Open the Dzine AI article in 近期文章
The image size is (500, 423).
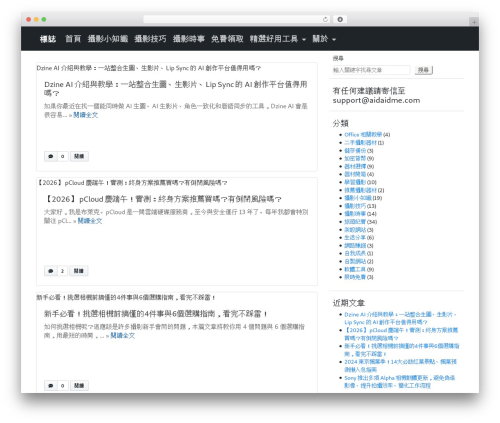click(400, 318)
